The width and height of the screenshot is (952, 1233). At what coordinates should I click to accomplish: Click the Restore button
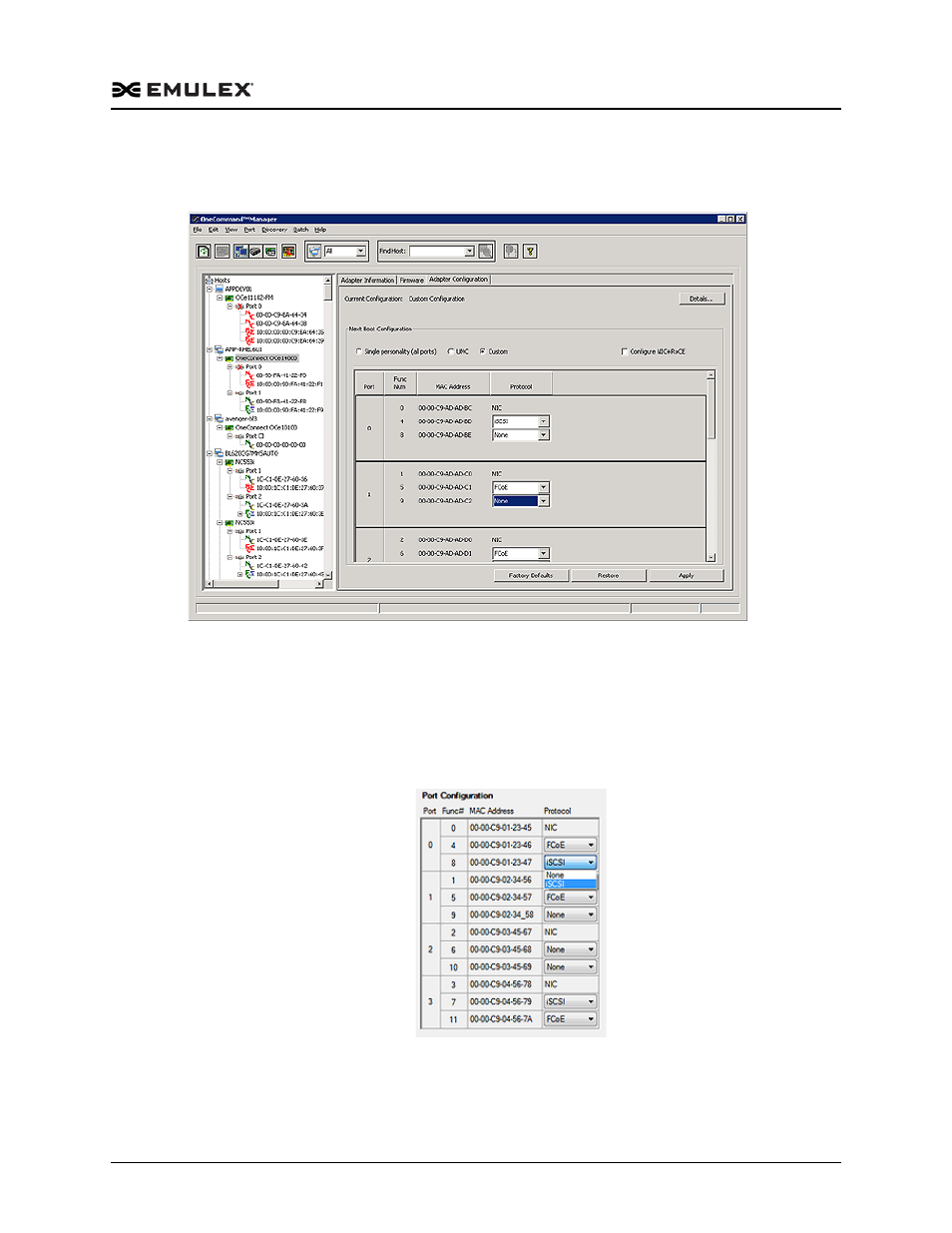[609, 576]
